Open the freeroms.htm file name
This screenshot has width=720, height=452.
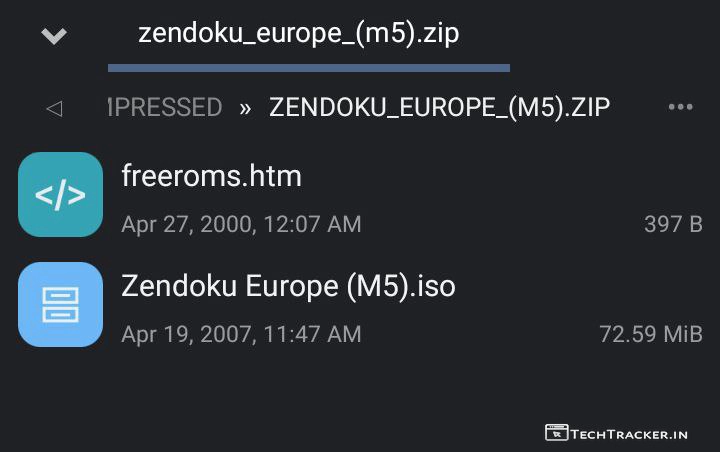coord(211,177)
